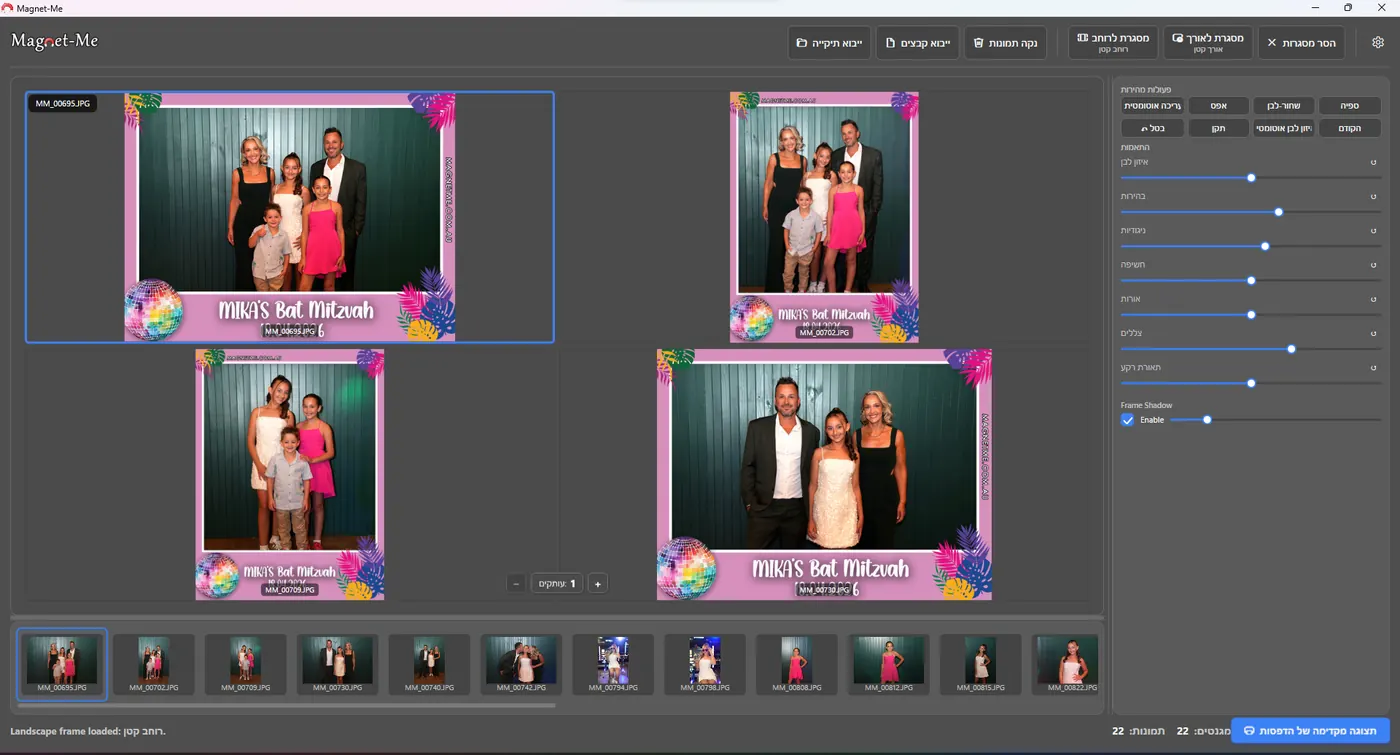Image resolution: width=1400 pixels, height=755 pixels.
Task: Select filmstrip thumbnail MM_00822.JPG
Action: coord(1066,664)
